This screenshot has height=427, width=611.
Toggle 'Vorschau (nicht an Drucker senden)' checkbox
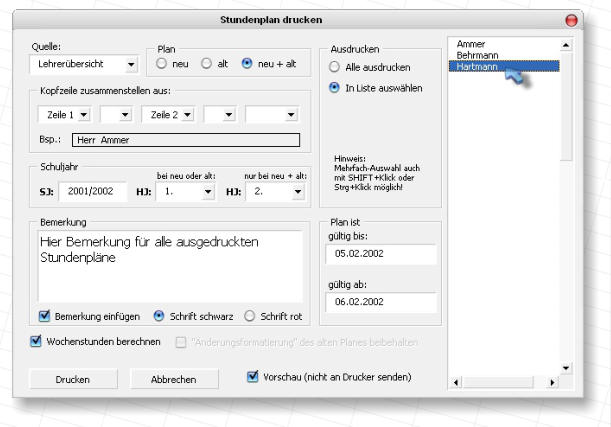click(252, 377)
